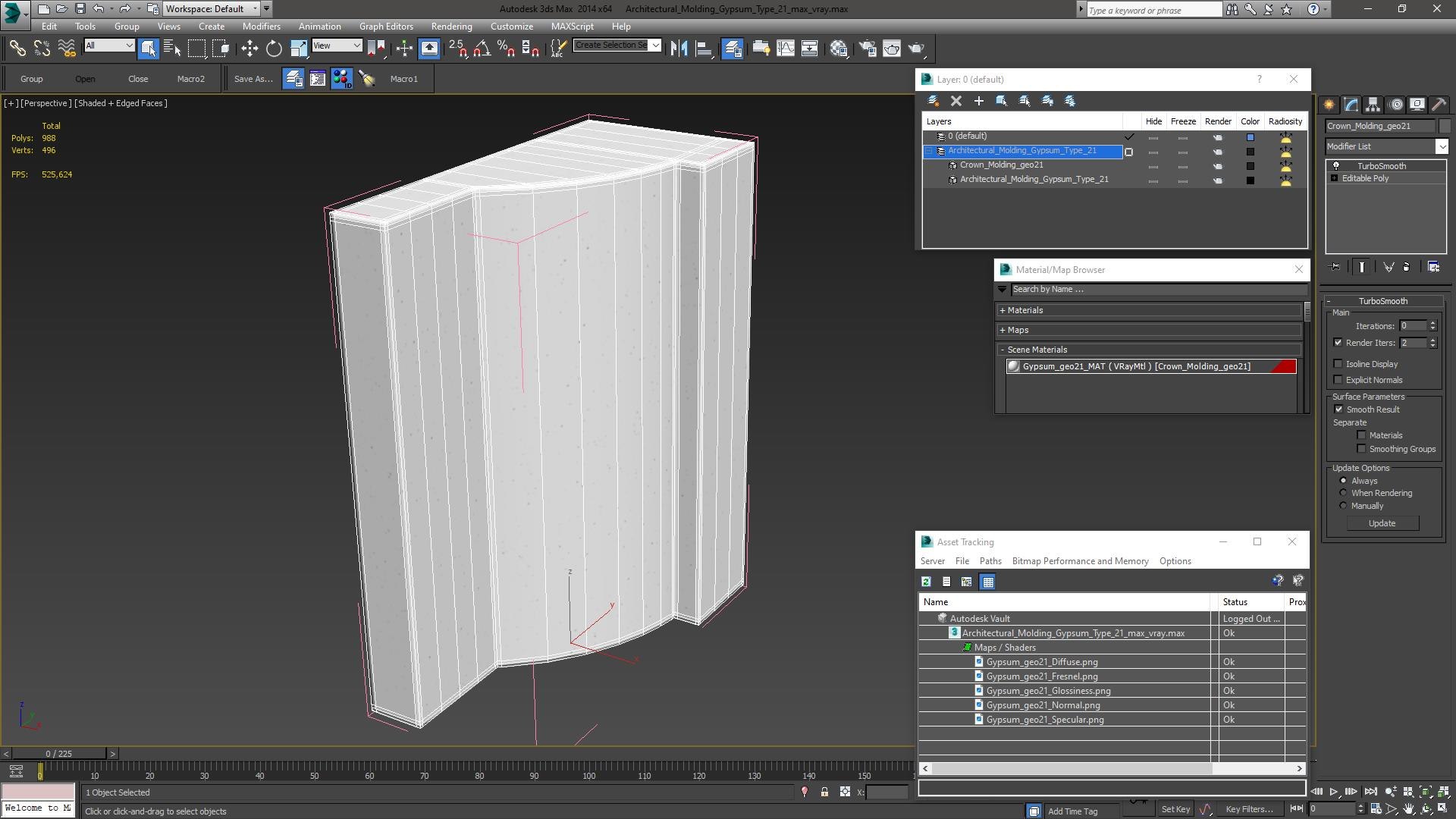Add selected objects to layer plus icon
1456x819 pixels.
[979, 101]
